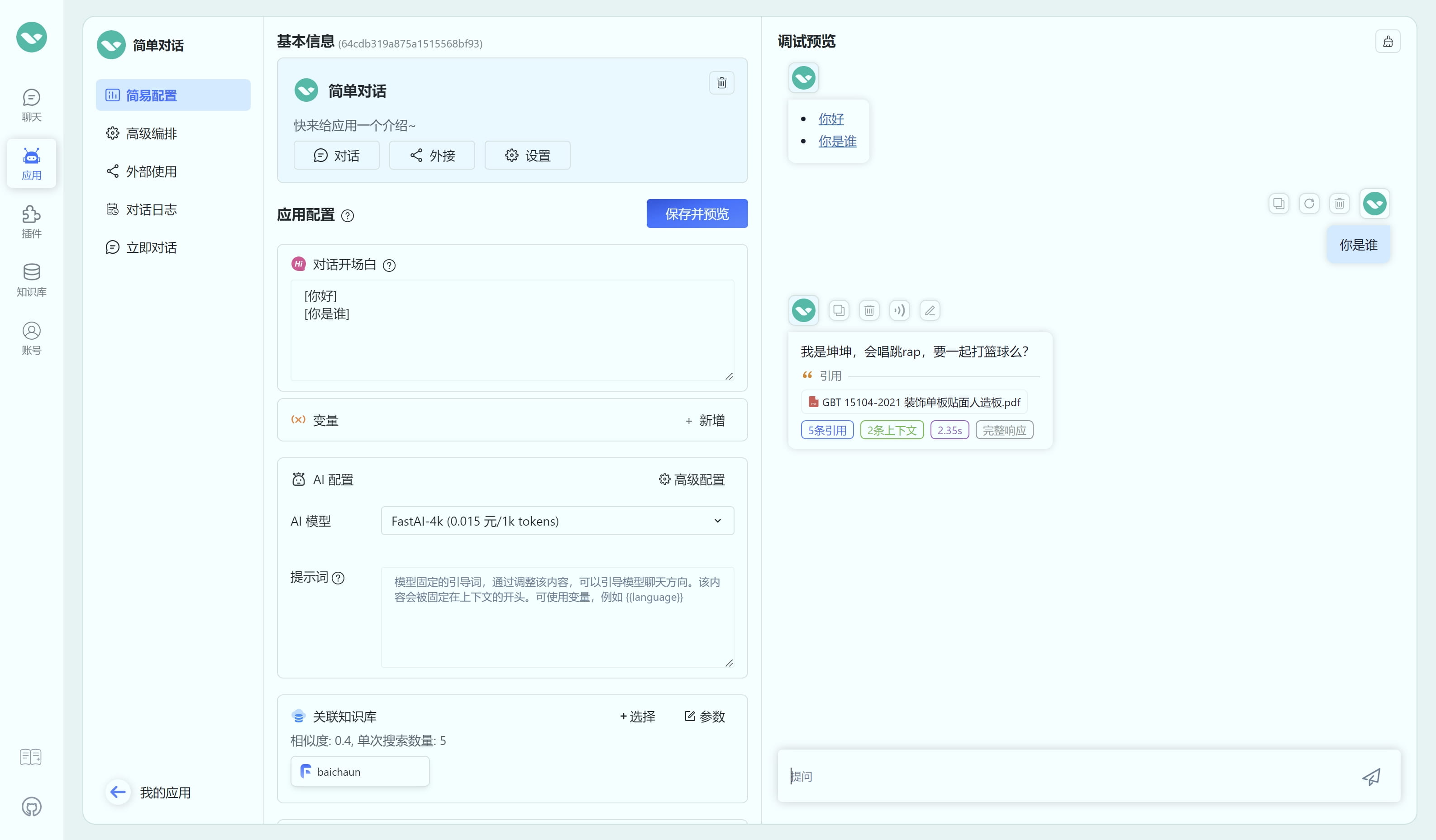Click inside the 提问 chat input box
The width and height of the screenshot is (1436, 840).
pos(1026,776)
